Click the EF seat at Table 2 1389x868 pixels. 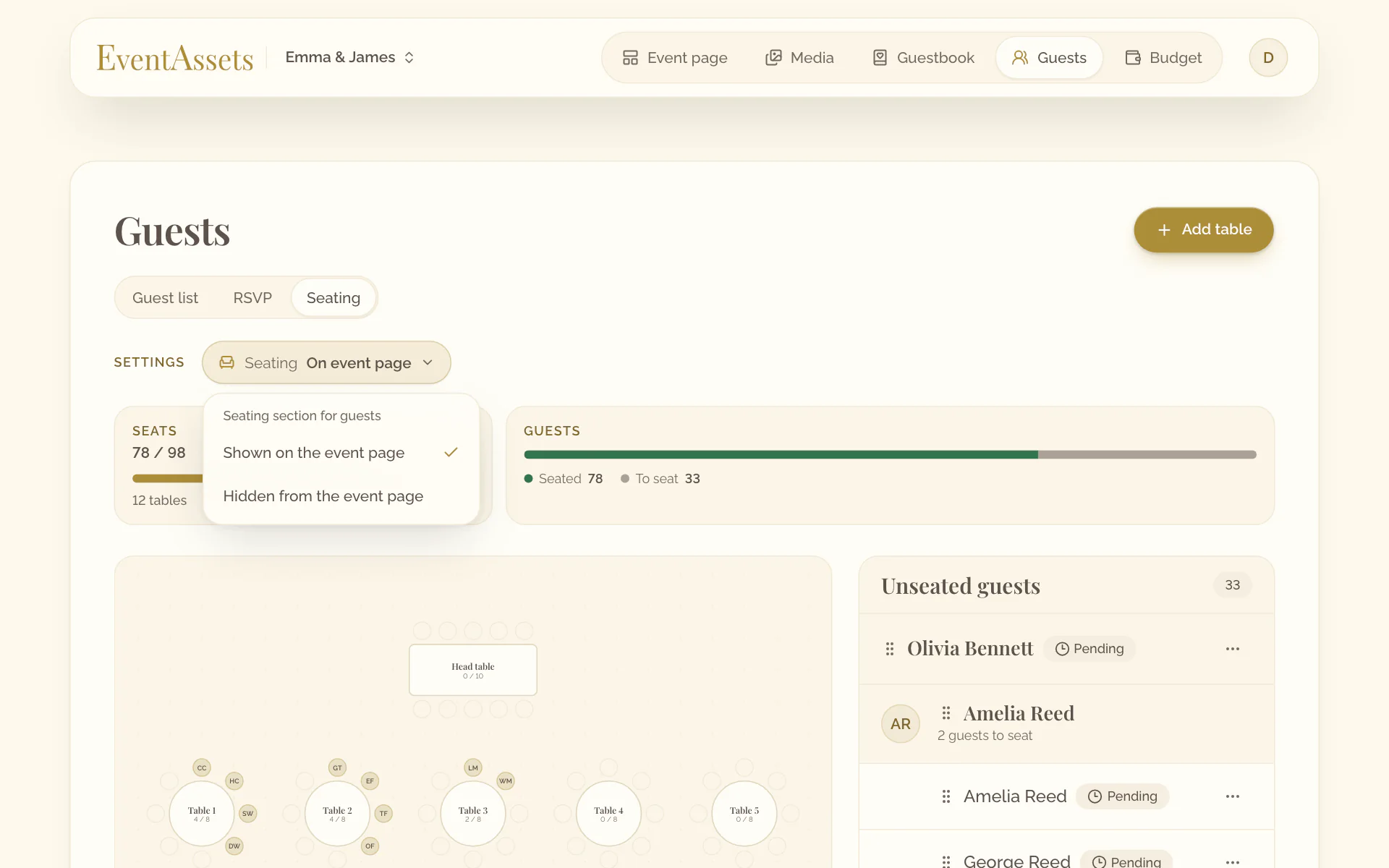pyautogui.click(x=370, y=781)
